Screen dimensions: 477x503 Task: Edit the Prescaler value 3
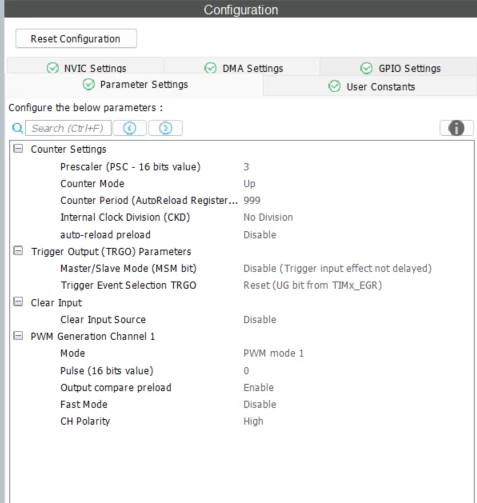(x=246, y=167)
